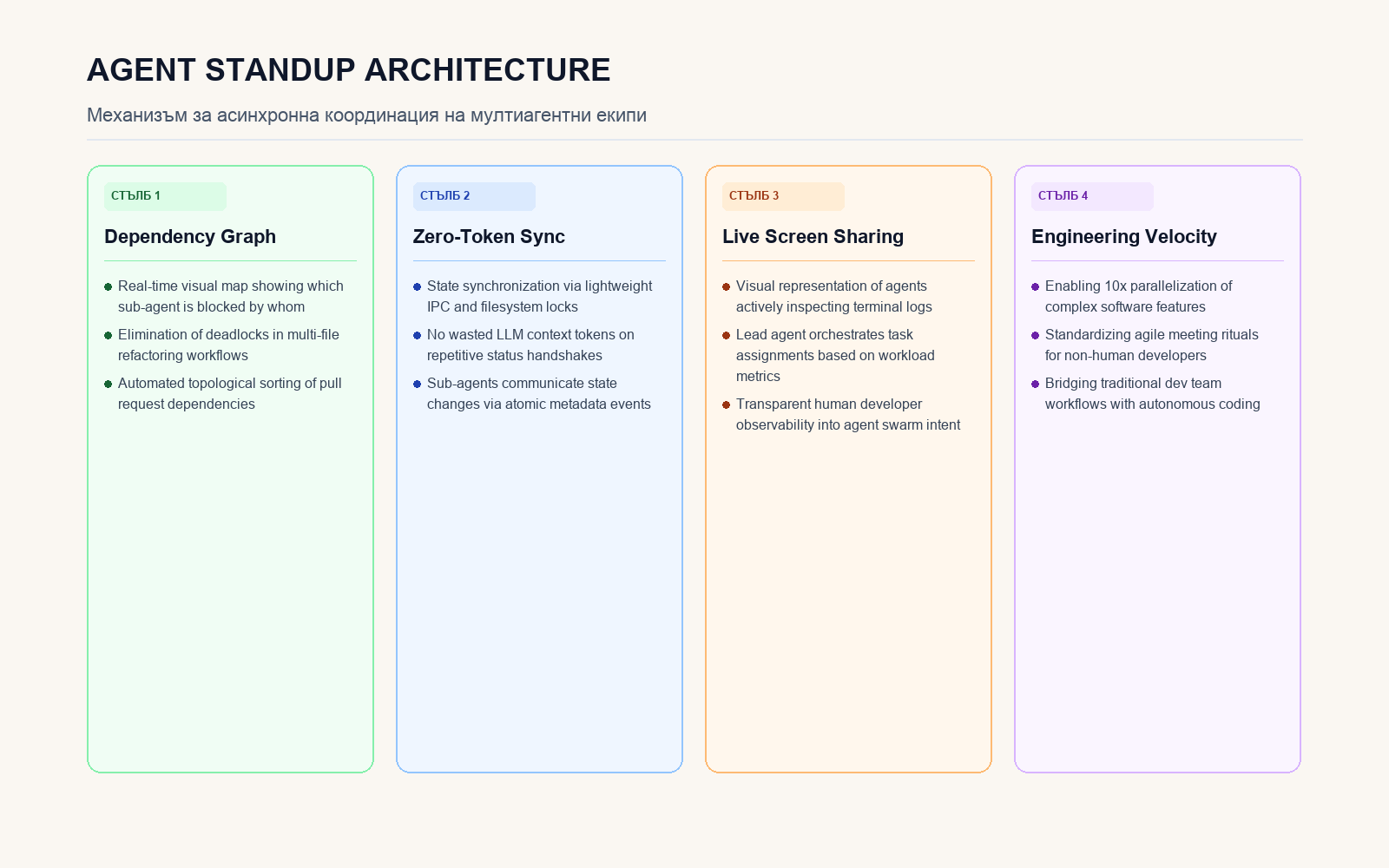Viewport: 1389px width, 868px height.
Task: Click brown bullet beside 'Transparent human developer'
Action: coord(727,404)
